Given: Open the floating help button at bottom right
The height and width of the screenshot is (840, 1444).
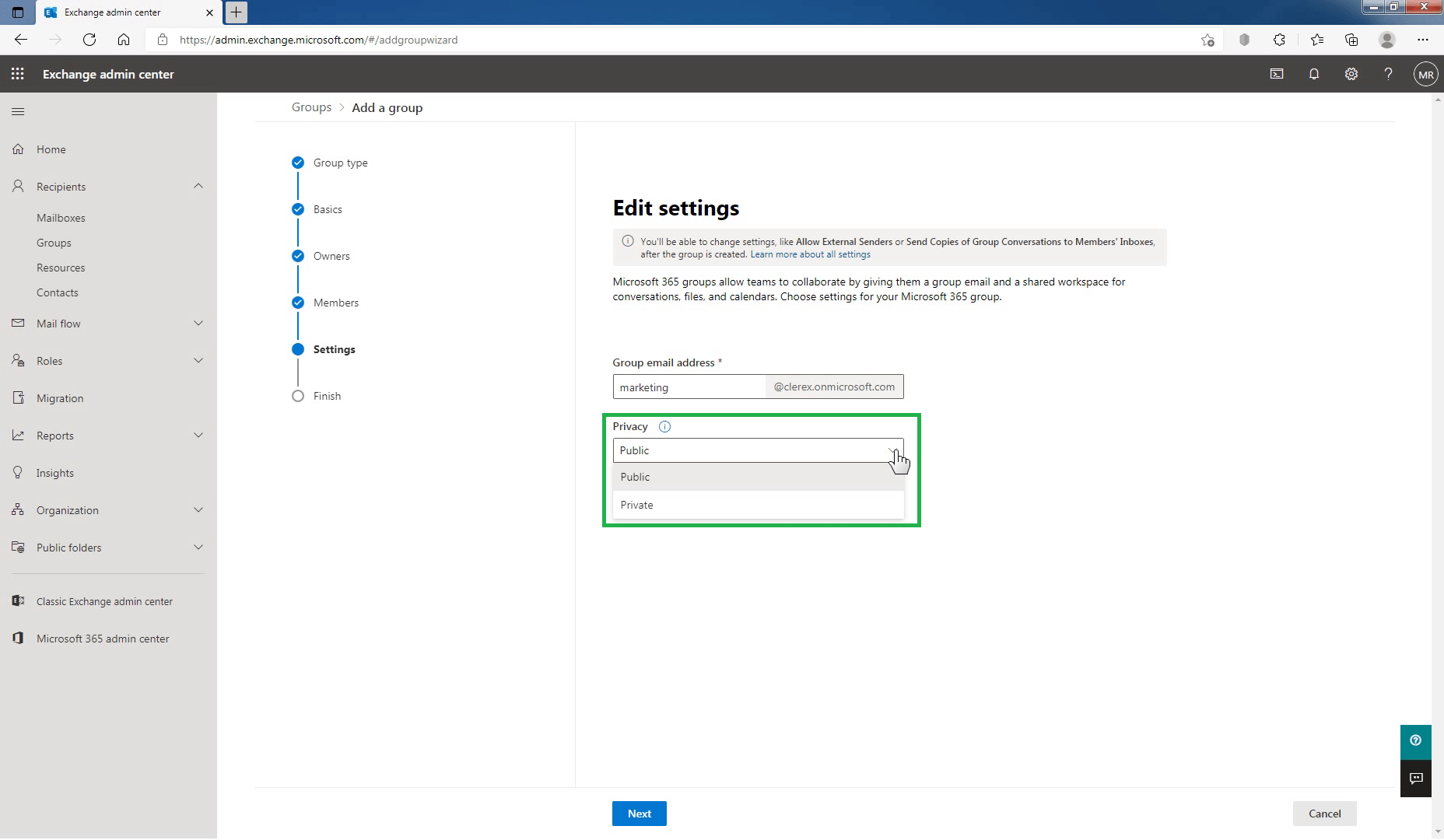Looking at the screenshot, I should pyautogui.click(x=1416, y=741).
